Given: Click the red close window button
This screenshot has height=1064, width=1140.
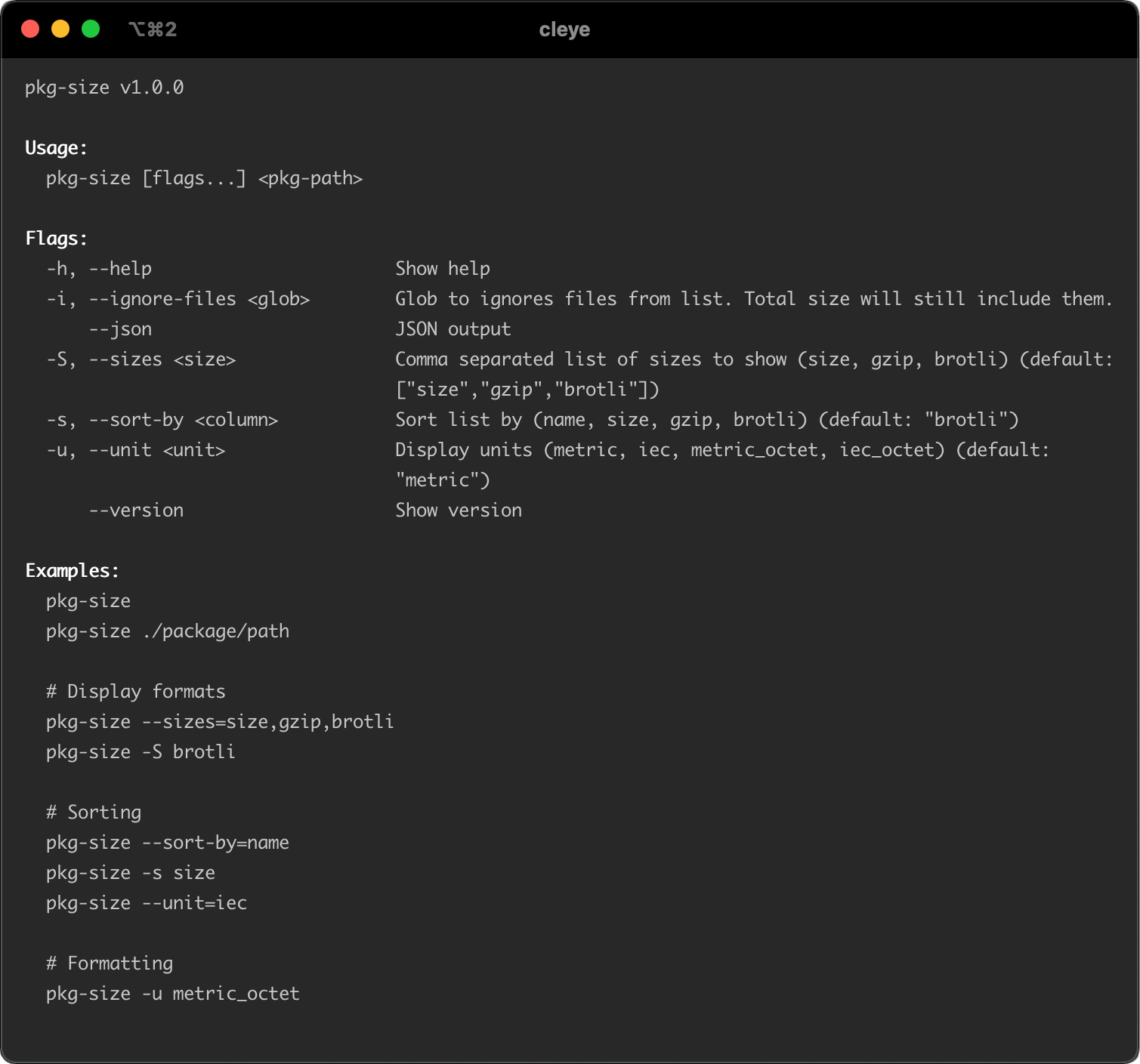Looking at the screenshot, I should coord(30,29).
